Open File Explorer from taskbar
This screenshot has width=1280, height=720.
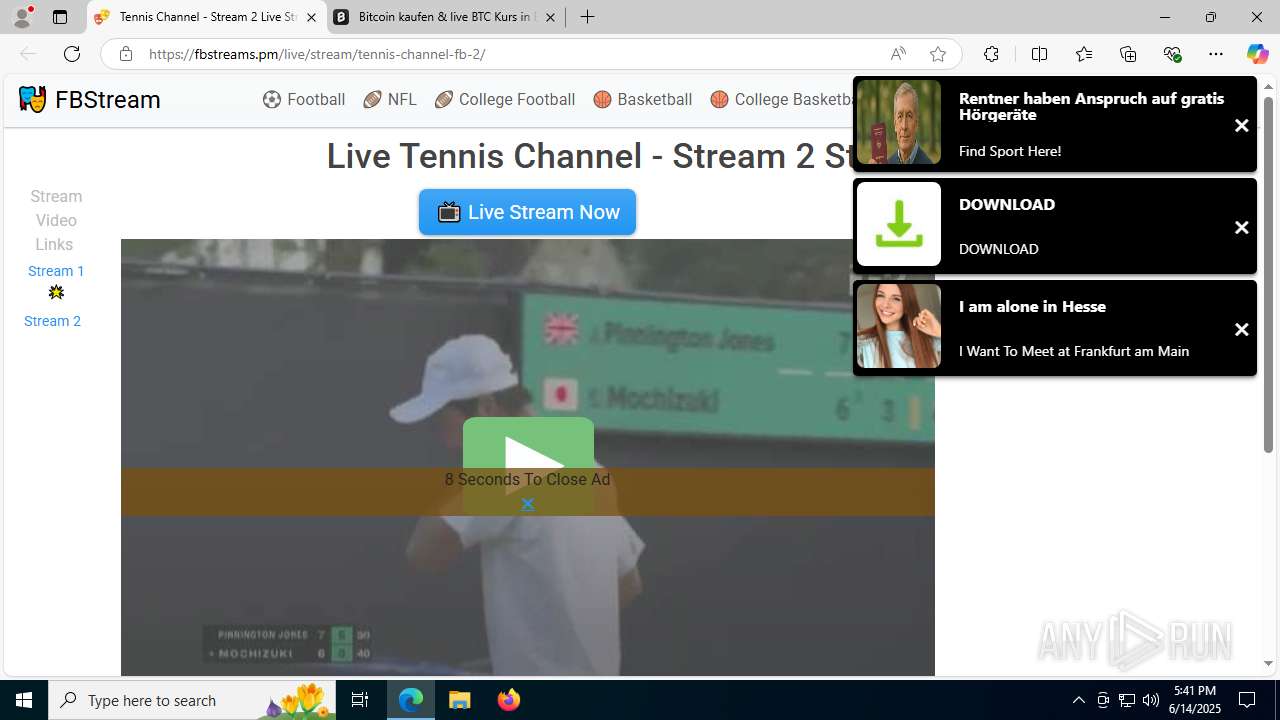pos(459,700)
